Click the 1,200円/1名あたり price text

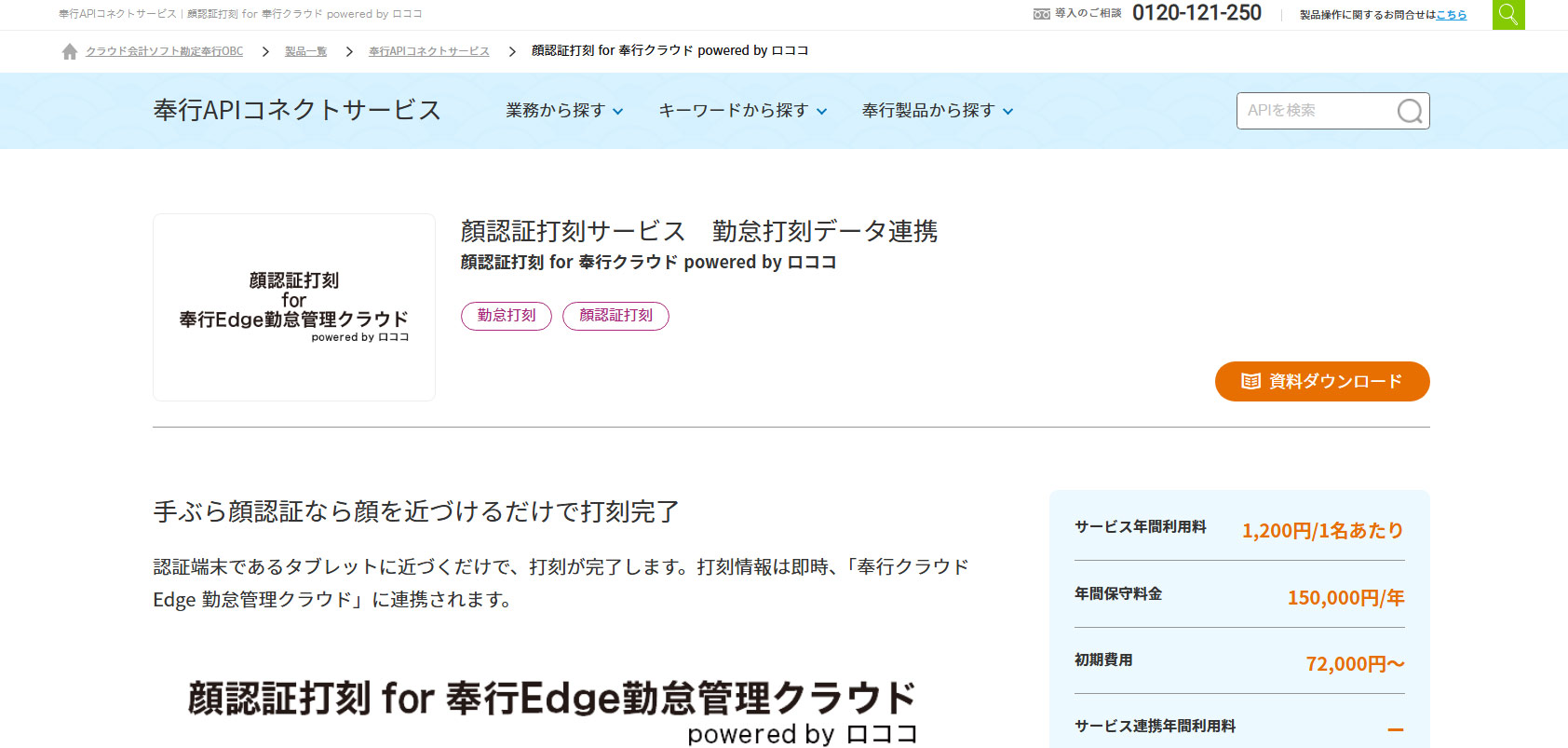pyautogui.click(x=1322, y=531)
